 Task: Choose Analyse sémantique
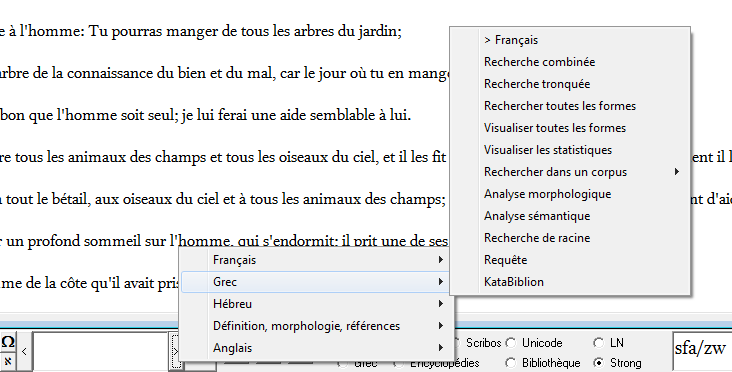click(x=570, y=216)
